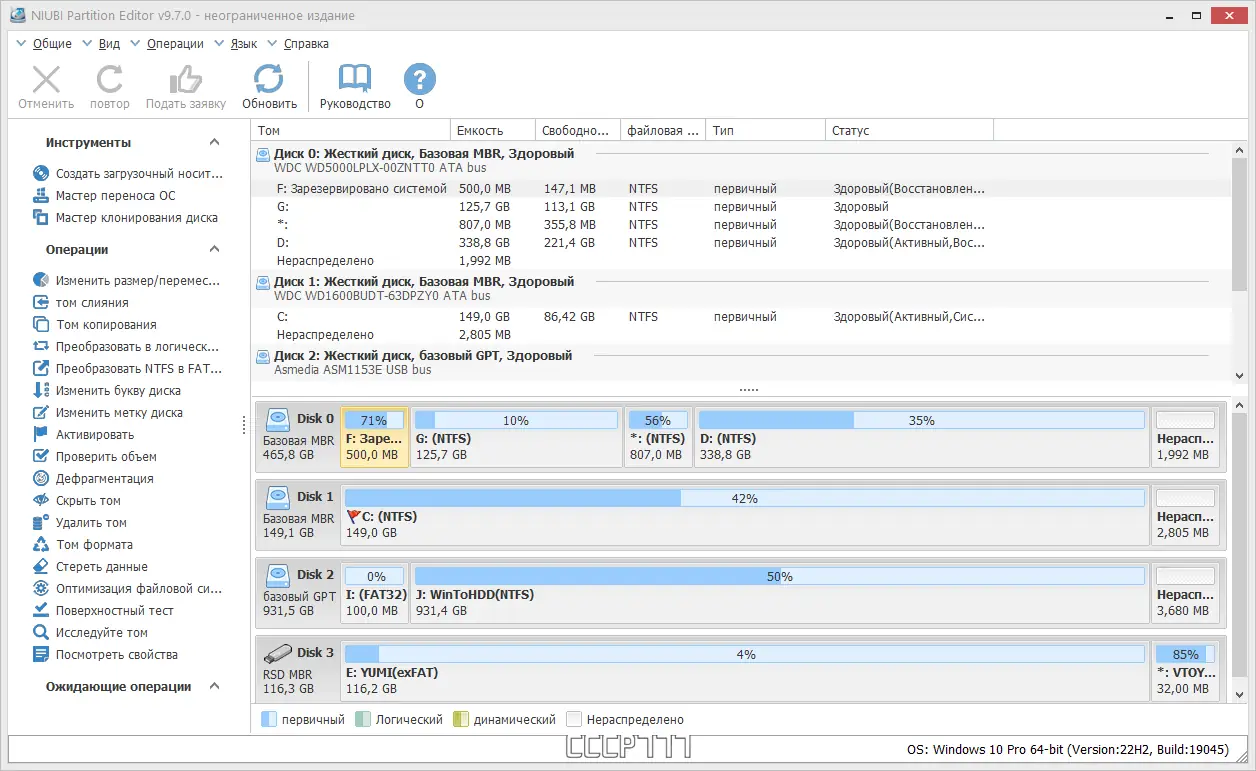Sort by the Свободно column header

(x=577, y=130)
